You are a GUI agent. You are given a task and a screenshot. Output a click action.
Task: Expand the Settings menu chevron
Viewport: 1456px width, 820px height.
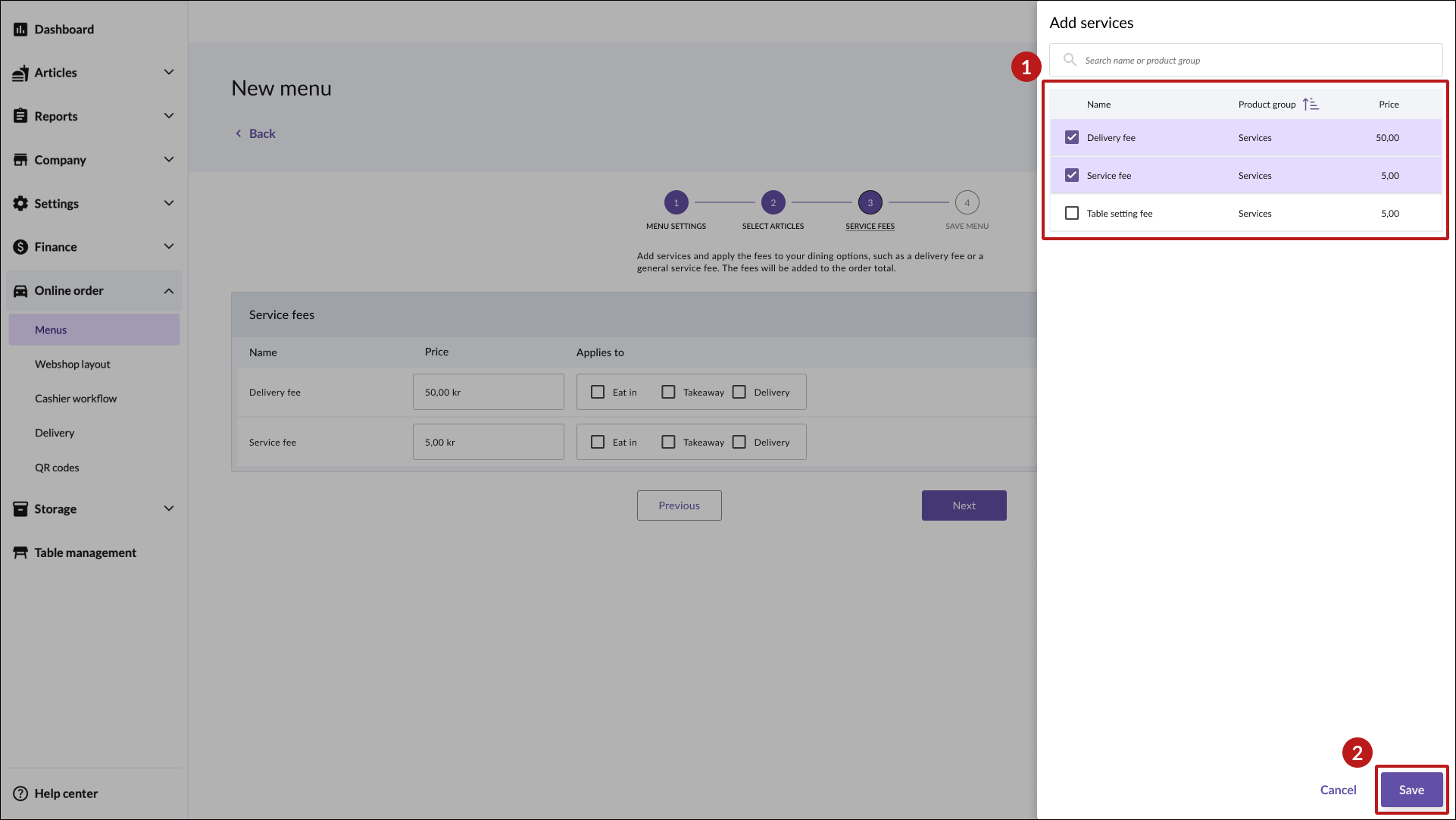pos(169,203)
